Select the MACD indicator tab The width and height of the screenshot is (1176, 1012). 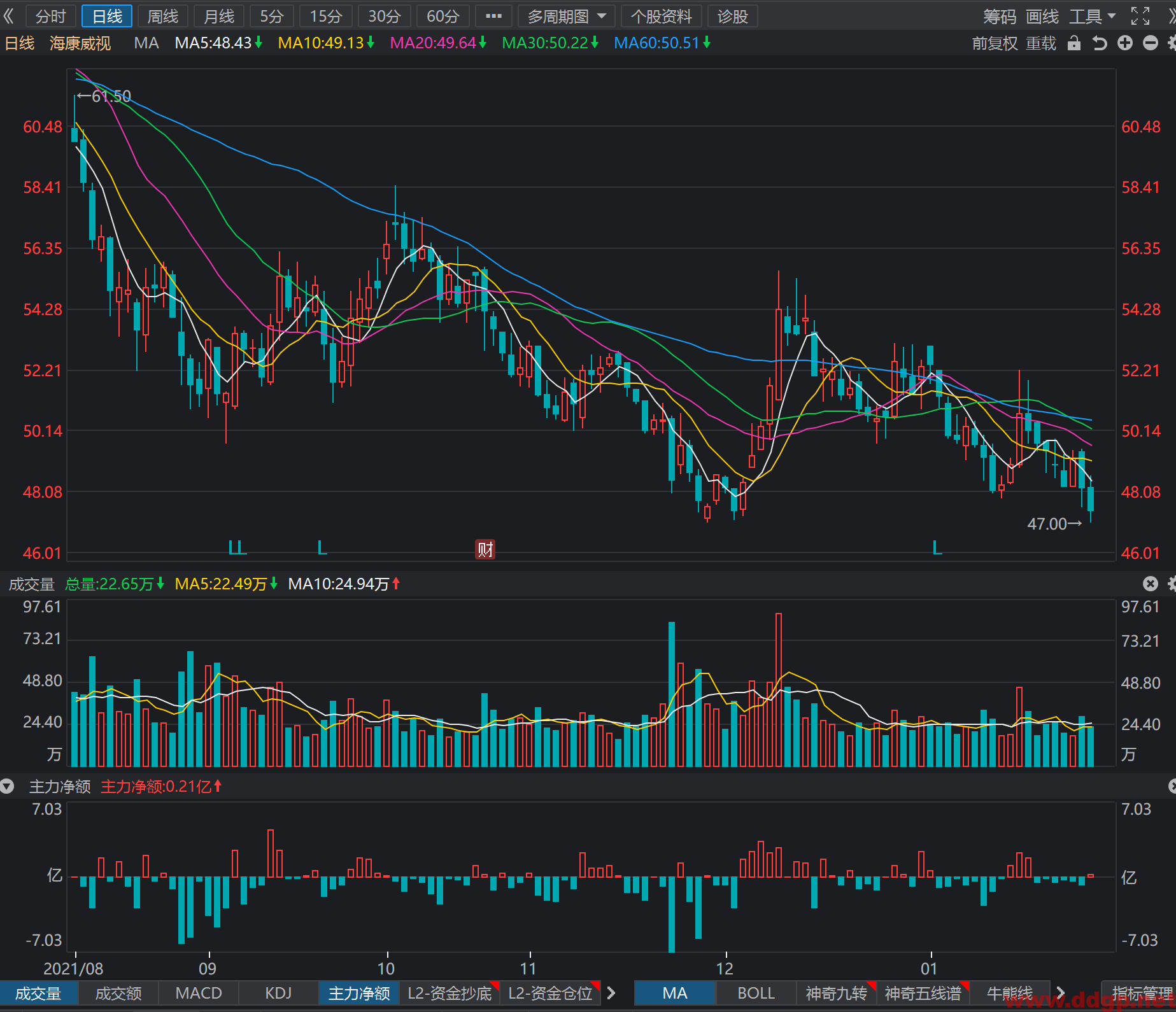click(199, 993)
